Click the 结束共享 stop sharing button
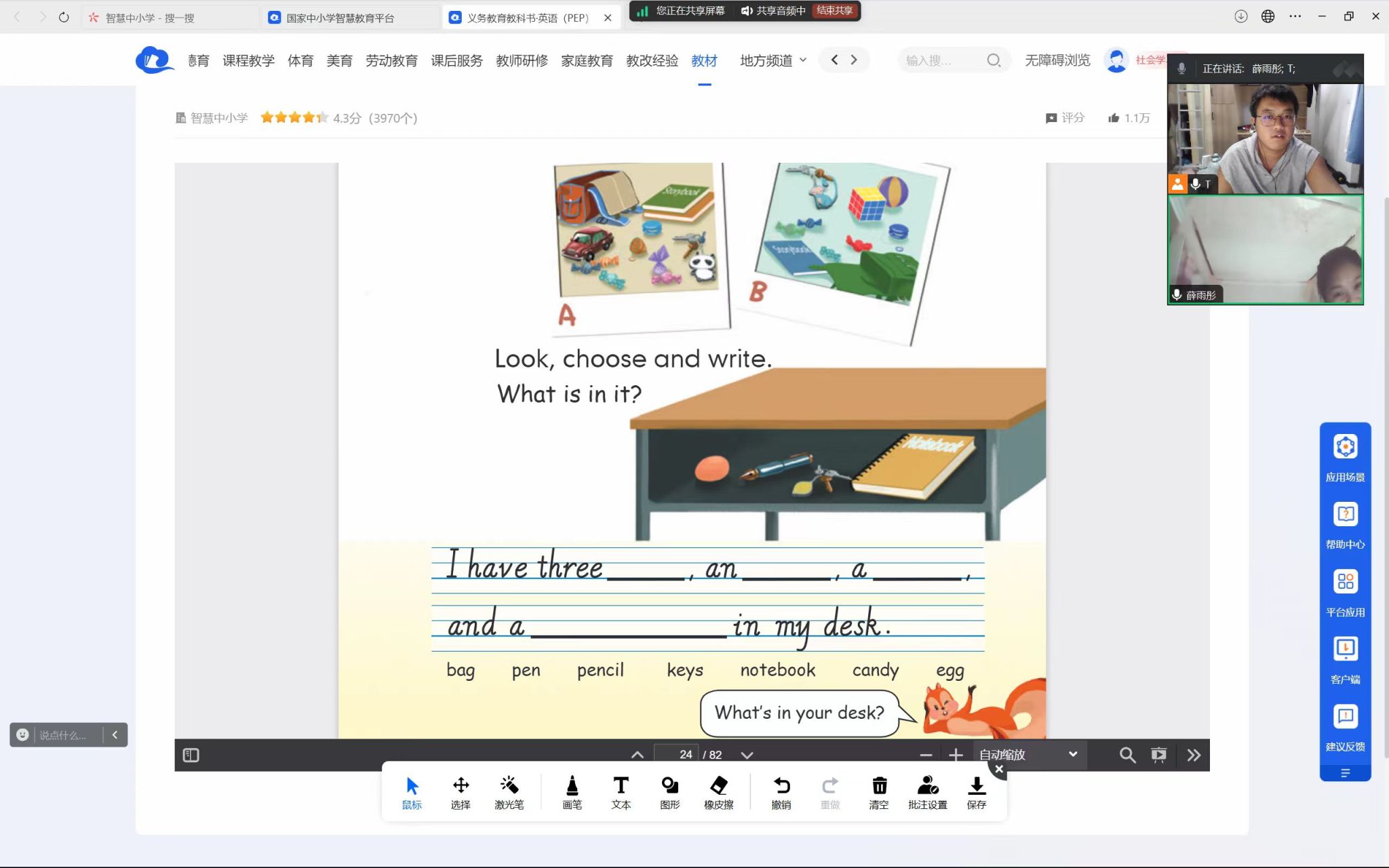 coord(834,11)
